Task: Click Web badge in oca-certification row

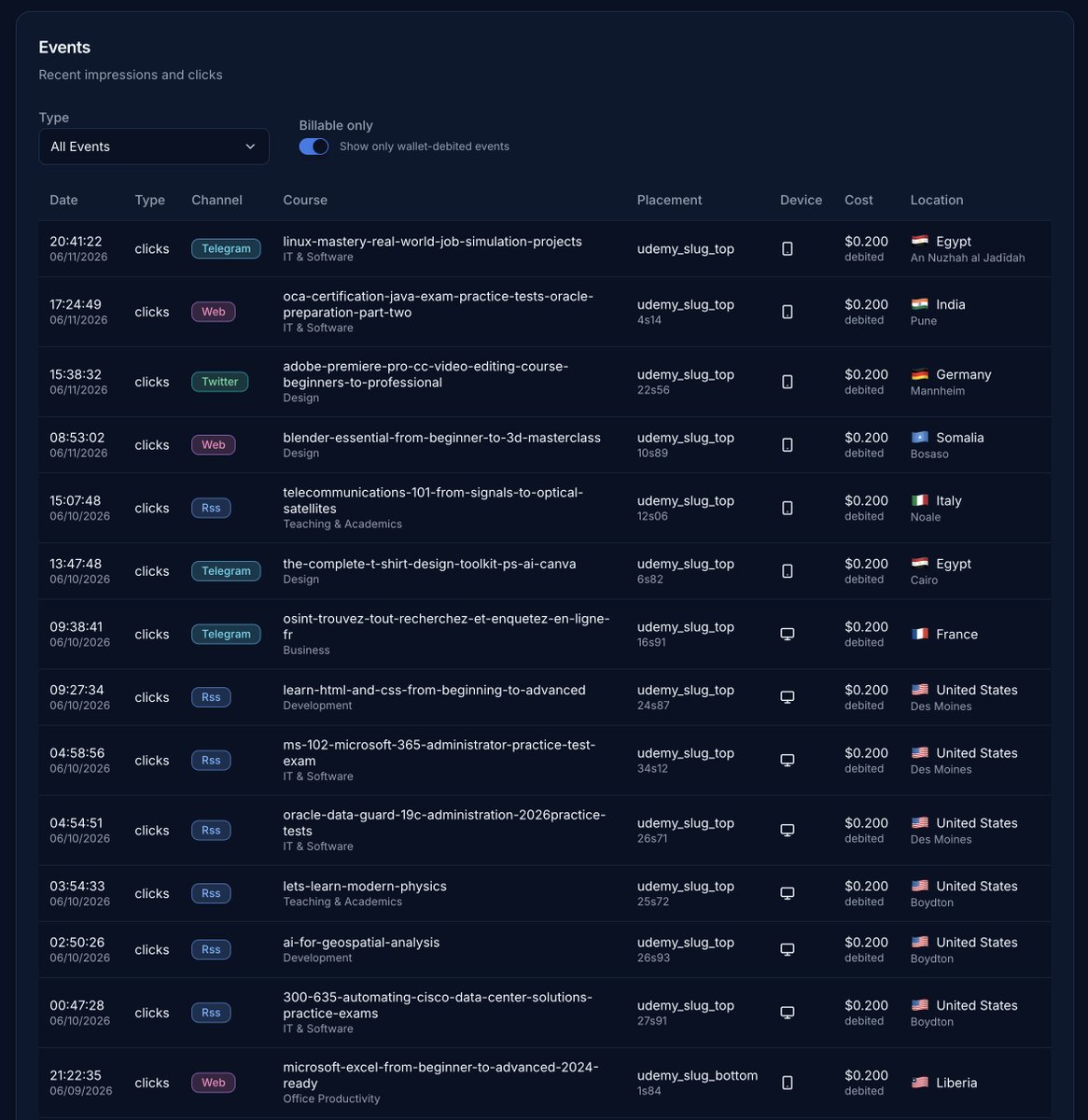Action: [214, 312]
